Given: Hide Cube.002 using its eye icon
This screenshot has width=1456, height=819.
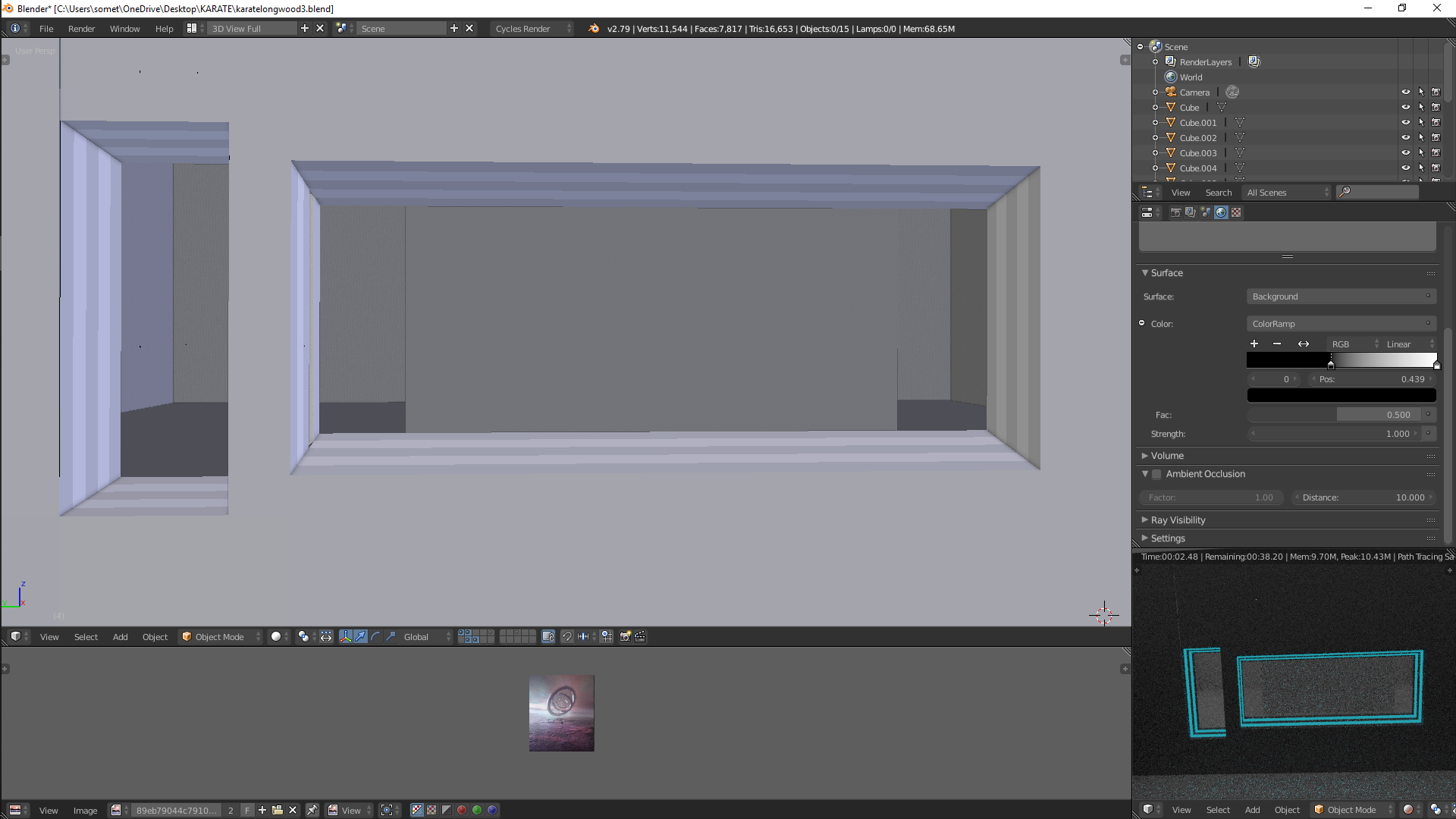Looking at the screenshot, I should 1405,138.
